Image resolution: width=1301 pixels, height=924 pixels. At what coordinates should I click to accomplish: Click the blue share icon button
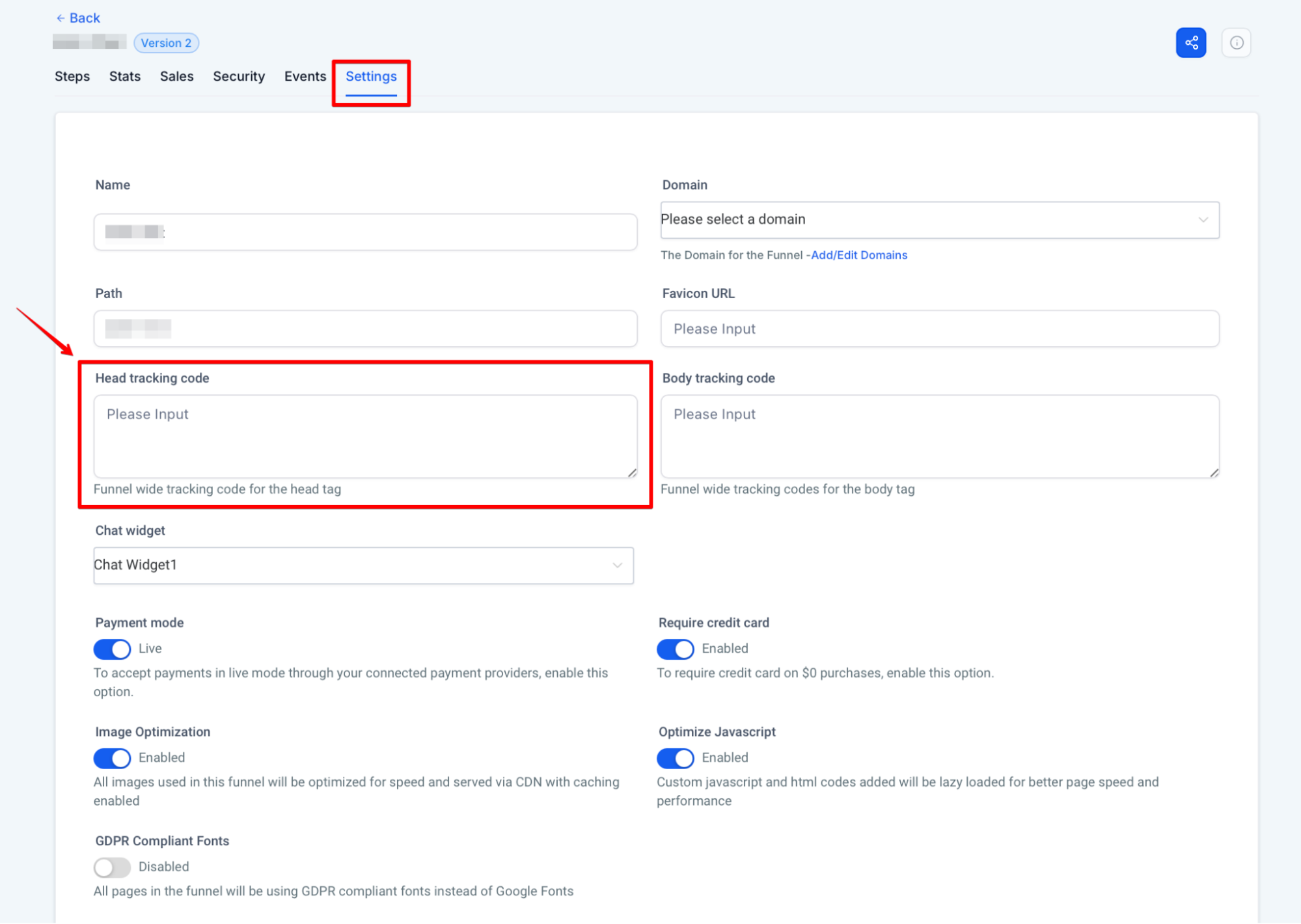pyautogui.click(x=1190, y=43)
